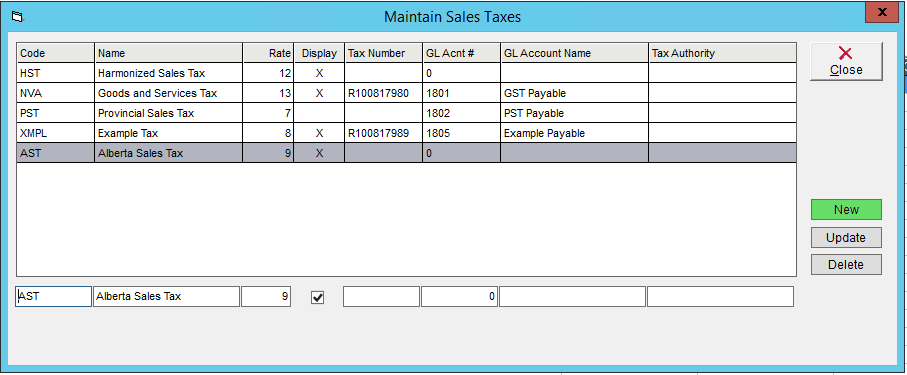Click the GST Payable cell
The image size is (907, 375).
click(x=574, y=93)
